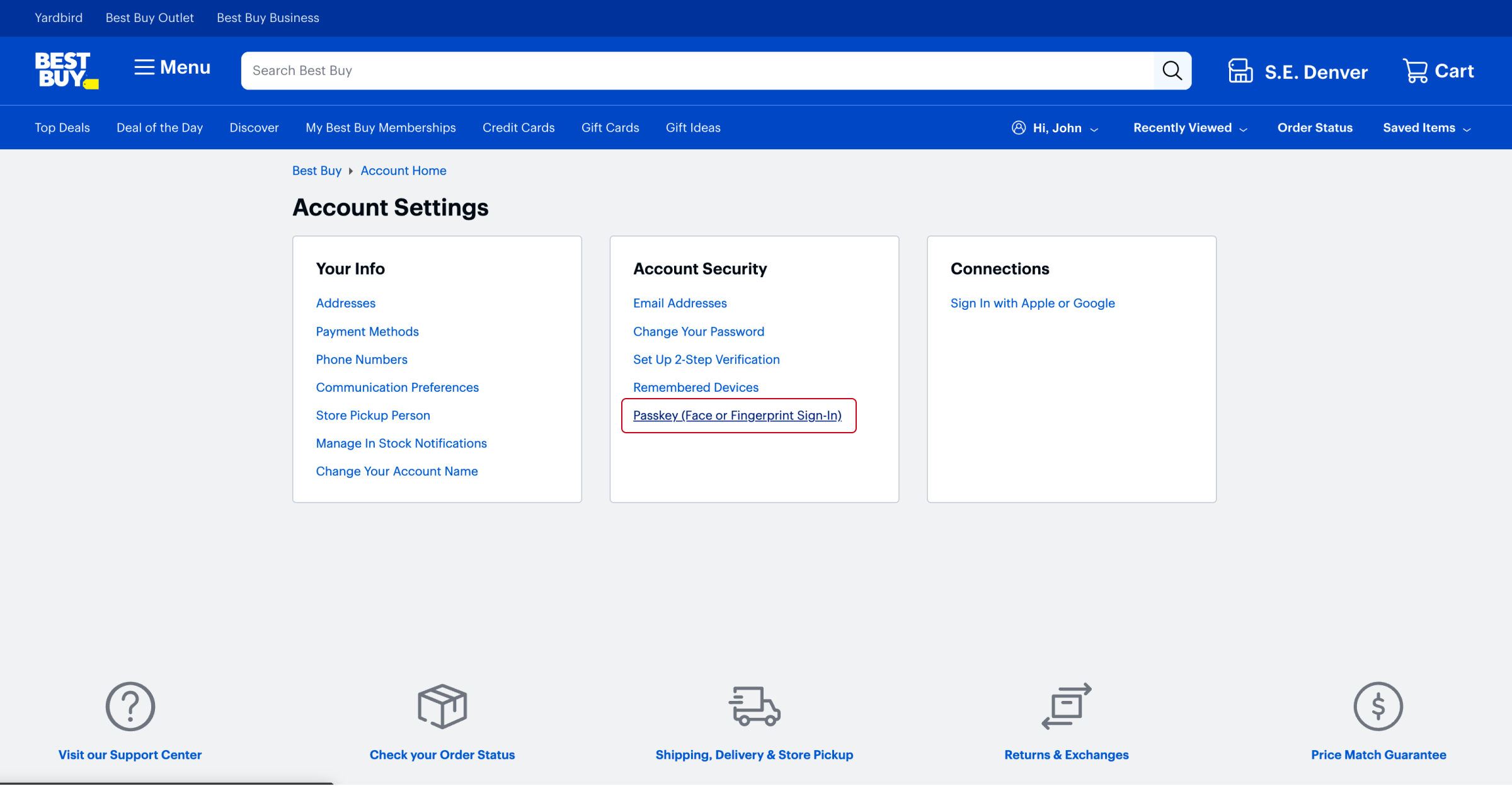Click the Shipping delivery truck icon

click(754, 706)
